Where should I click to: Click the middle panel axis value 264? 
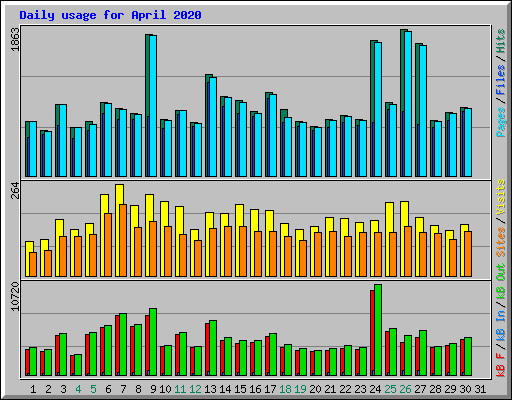coord(16,190)
